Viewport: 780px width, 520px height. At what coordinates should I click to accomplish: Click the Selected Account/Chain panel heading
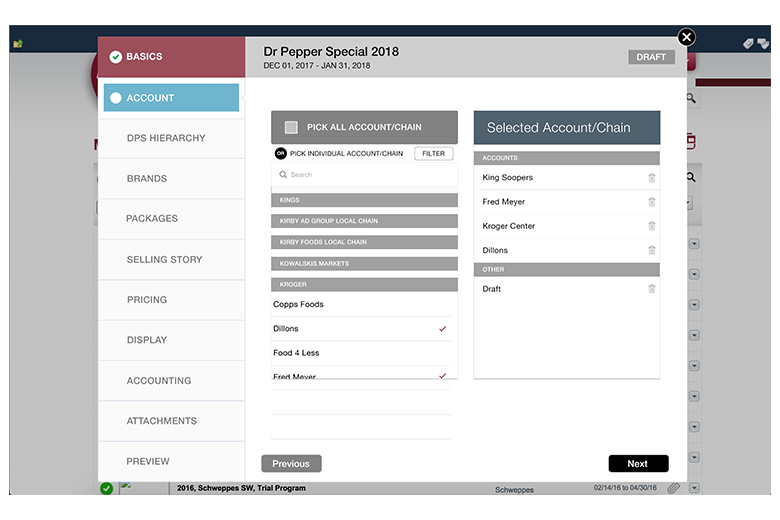[x=567, y=128]
